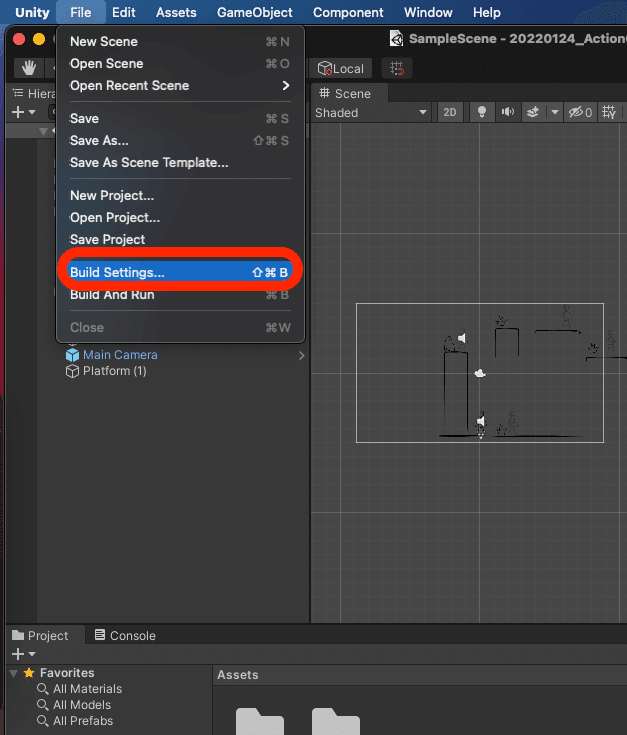Open the Project panel create dropdown arrow
Screen dimensions: 627x735
pyautogui.click(x=32, y=654)
